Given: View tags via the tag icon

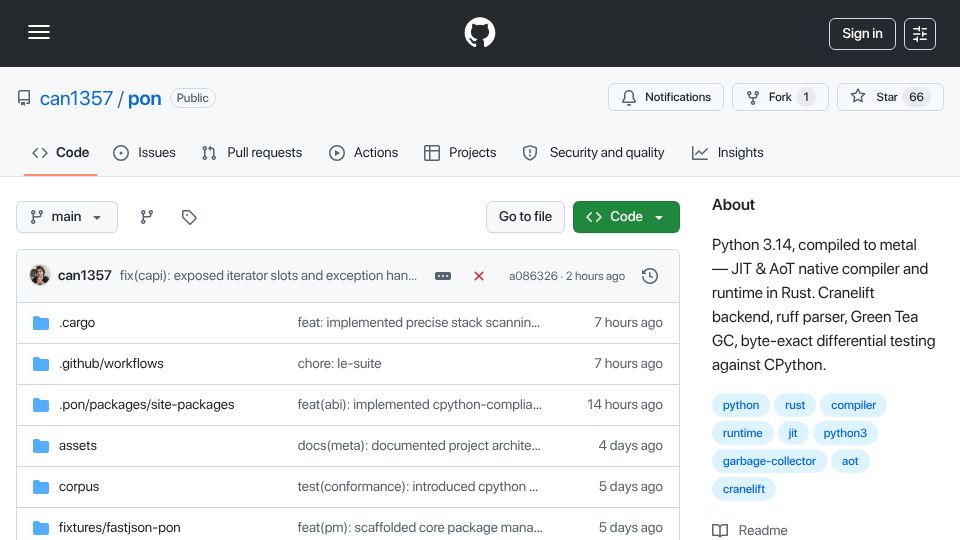Looking at the screenshot, I should [x=189, y=217].
